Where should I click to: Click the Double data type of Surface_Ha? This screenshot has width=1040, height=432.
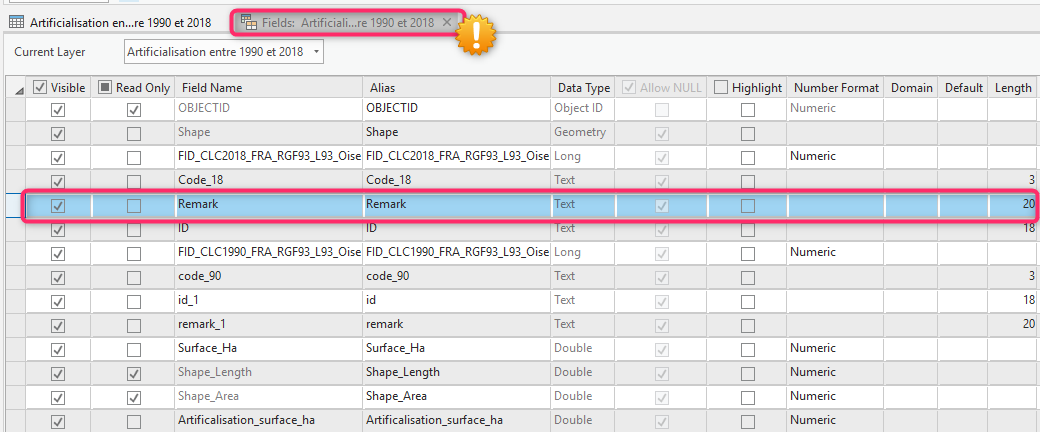tap(584, 348)
